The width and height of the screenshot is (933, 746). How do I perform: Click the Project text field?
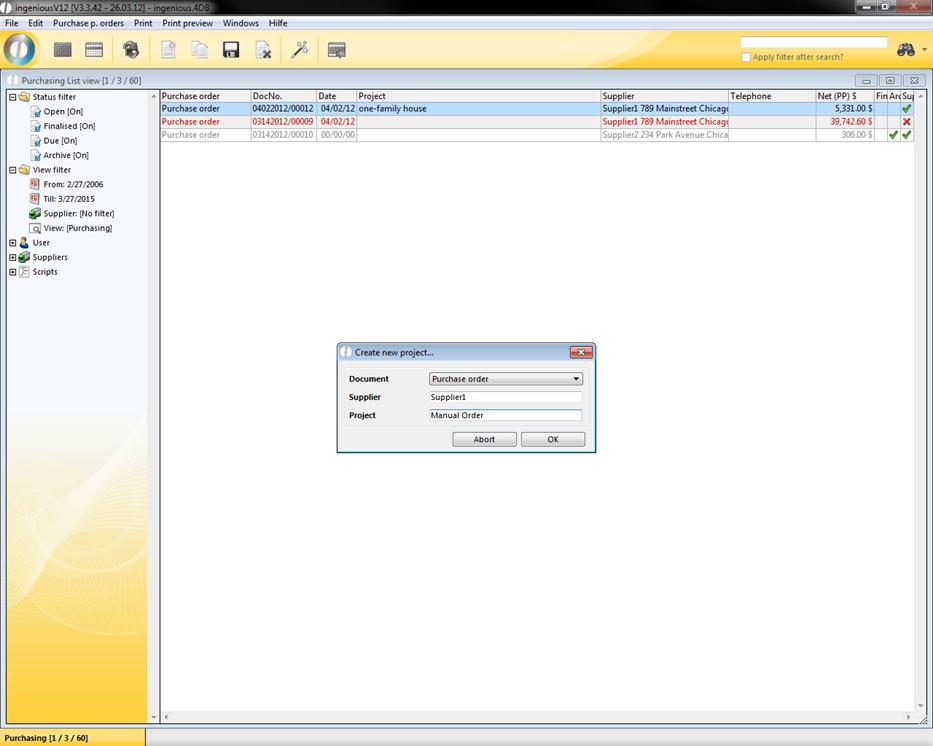point(505,415)
